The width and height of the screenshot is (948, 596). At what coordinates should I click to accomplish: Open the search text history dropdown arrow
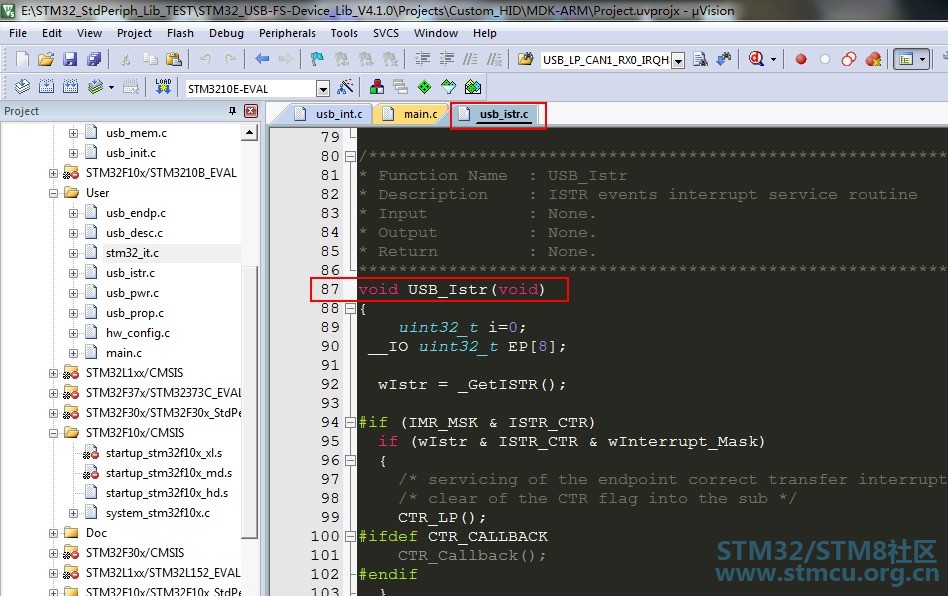678,60
